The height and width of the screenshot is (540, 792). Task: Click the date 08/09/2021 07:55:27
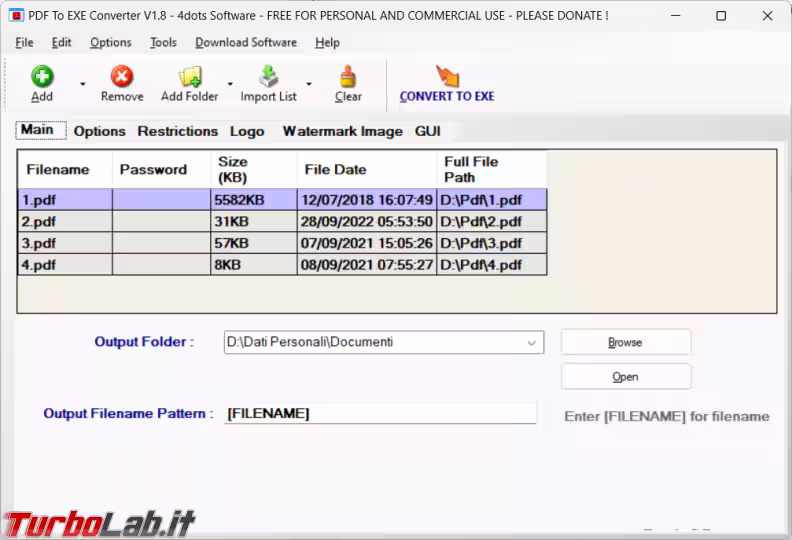click(367, 265)
